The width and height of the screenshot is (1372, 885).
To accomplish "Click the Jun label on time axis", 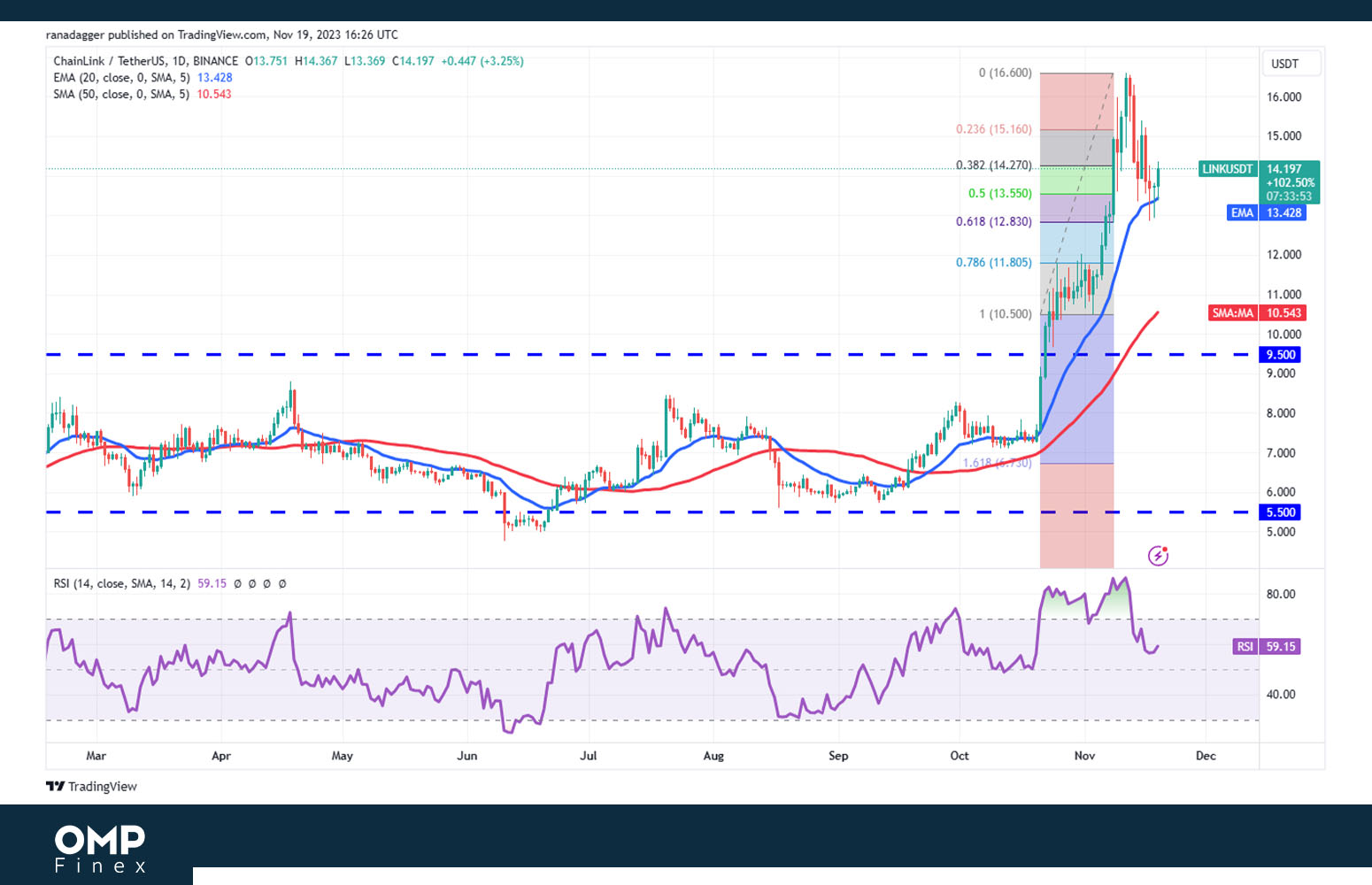I will click(466, 756).
